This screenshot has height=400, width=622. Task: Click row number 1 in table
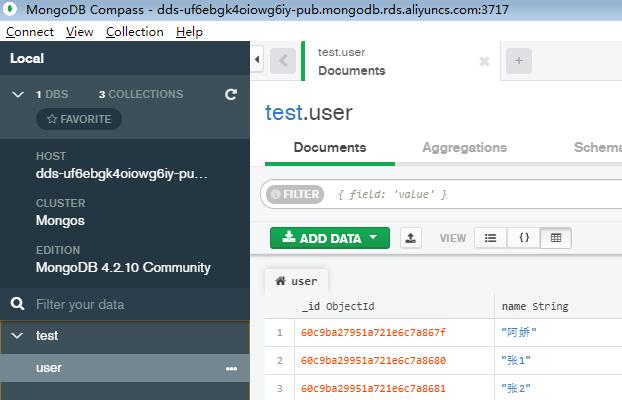point(280,333)
